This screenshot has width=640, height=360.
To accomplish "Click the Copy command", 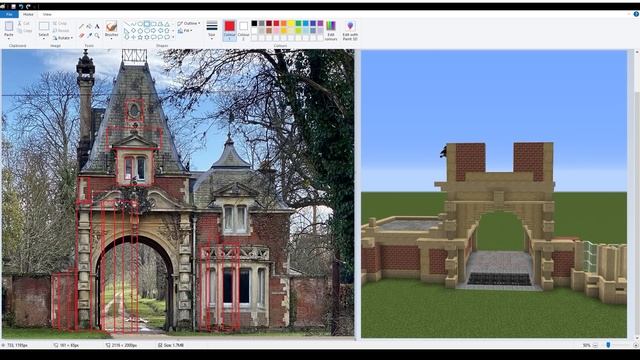I will point(24,31).
